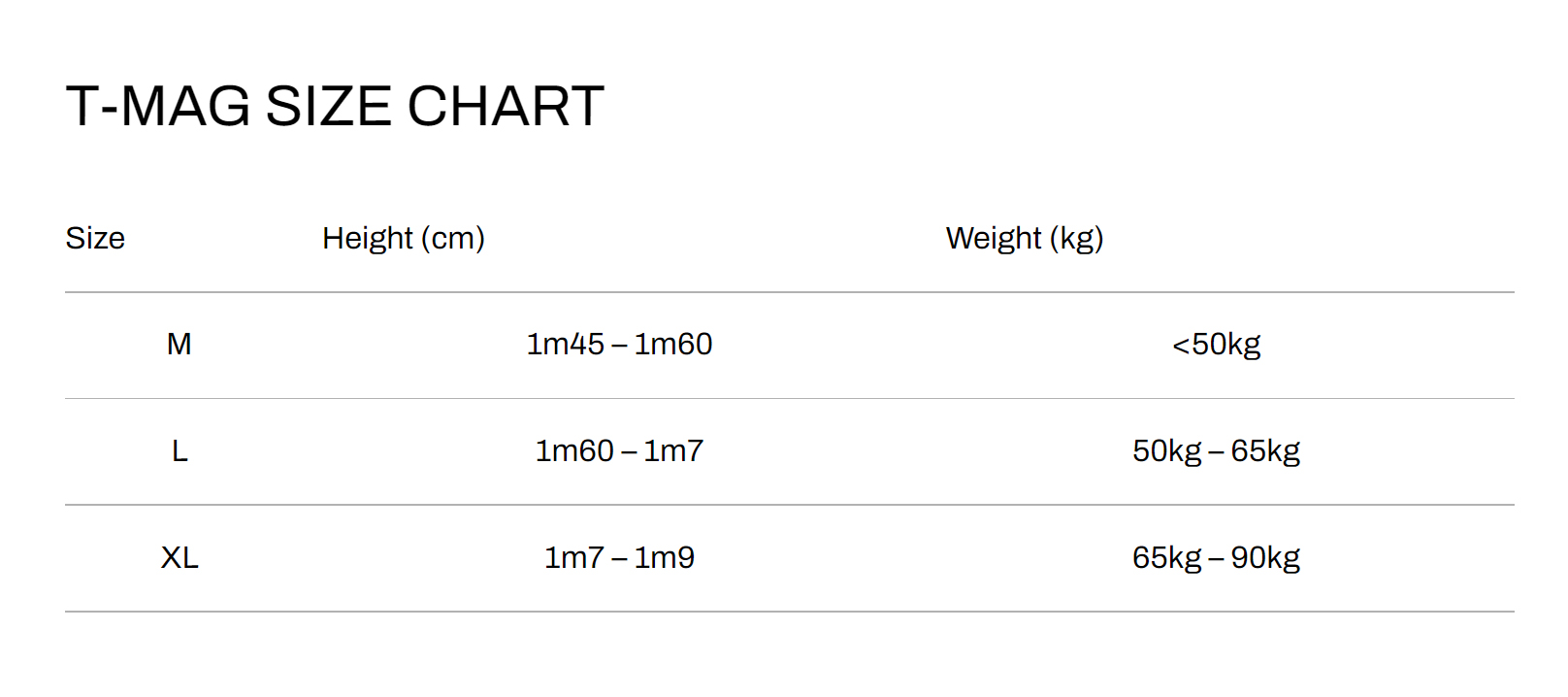Image resolution: width=1568 pixels, height=697 pixels.
Task: Click the 65kg – 90kg weight cell
Action: 1216,558
